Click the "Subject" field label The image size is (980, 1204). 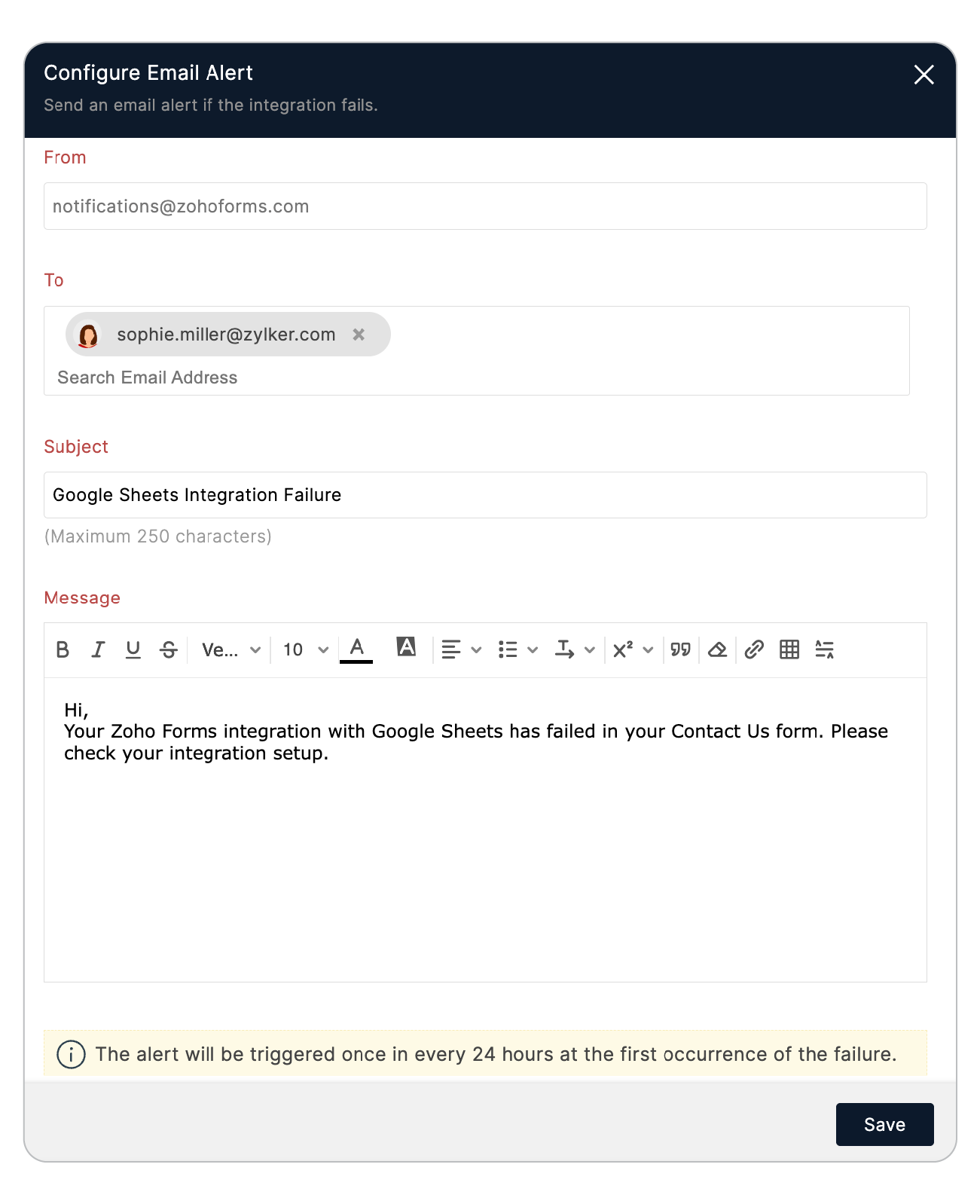[x=76, y=447]
